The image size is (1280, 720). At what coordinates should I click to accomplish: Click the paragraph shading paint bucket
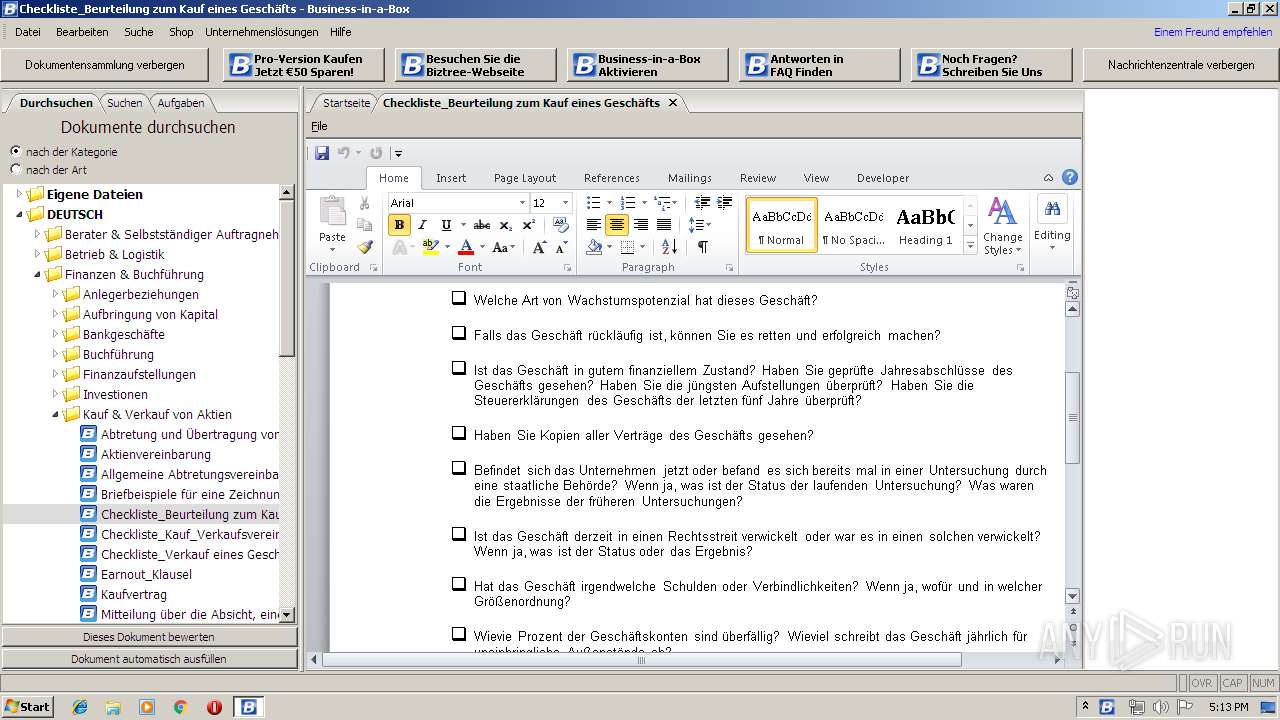(594, 247)
